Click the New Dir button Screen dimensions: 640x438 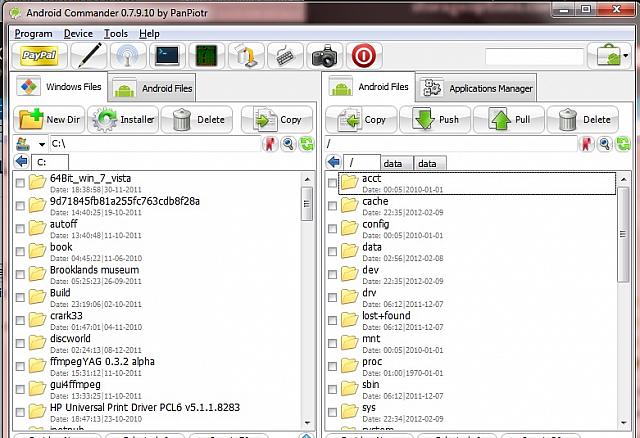[49, 120]
